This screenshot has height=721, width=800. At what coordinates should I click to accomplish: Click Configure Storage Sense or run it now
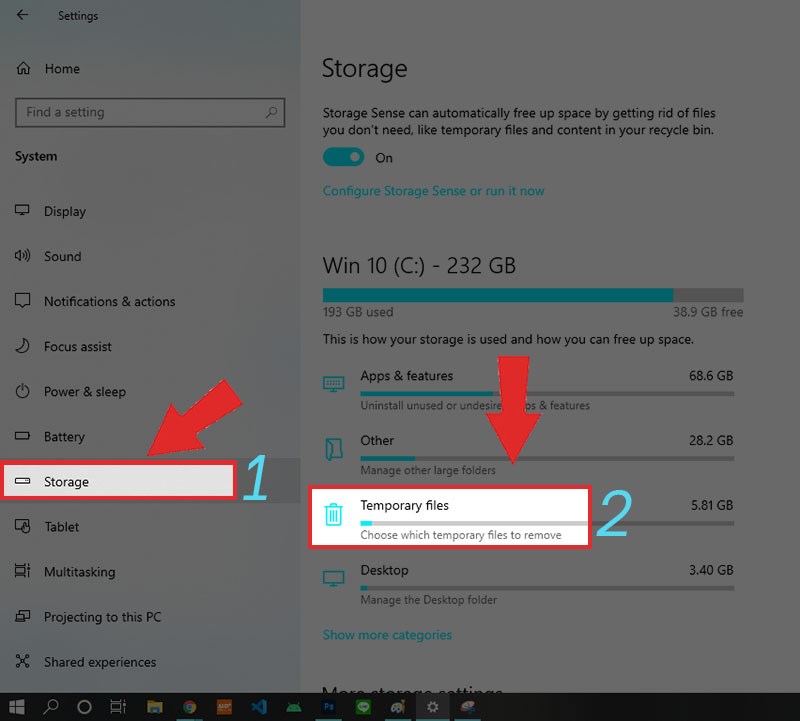433,191
